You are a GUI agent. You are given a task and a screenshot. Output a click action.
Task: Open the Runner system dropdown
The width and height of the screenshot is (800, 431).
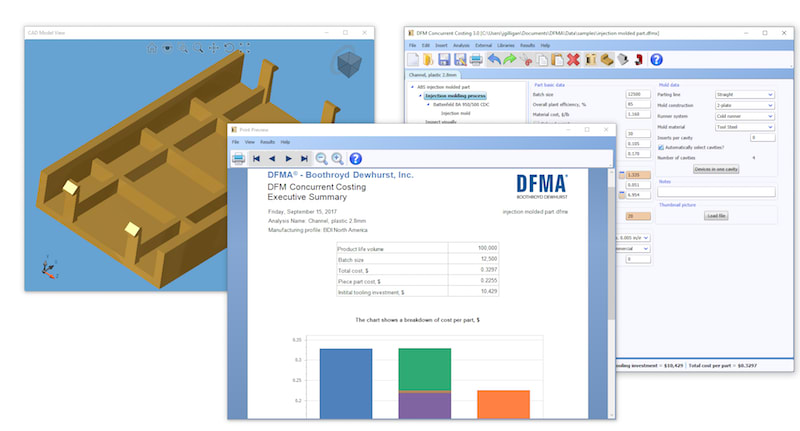click(x=745, y=116)
